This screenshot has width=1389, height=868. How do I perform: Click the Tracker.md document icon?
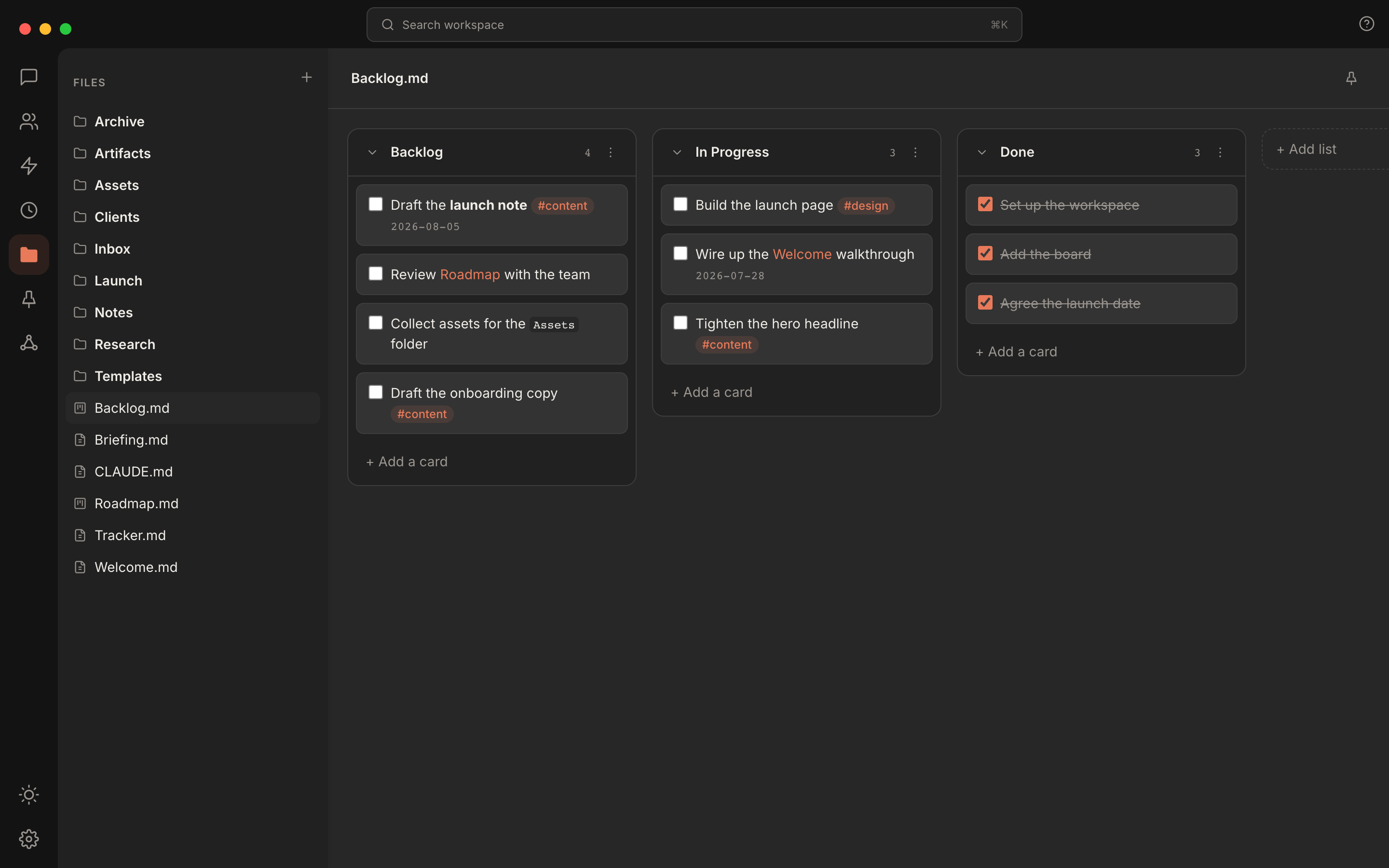[x=80, y=535]
